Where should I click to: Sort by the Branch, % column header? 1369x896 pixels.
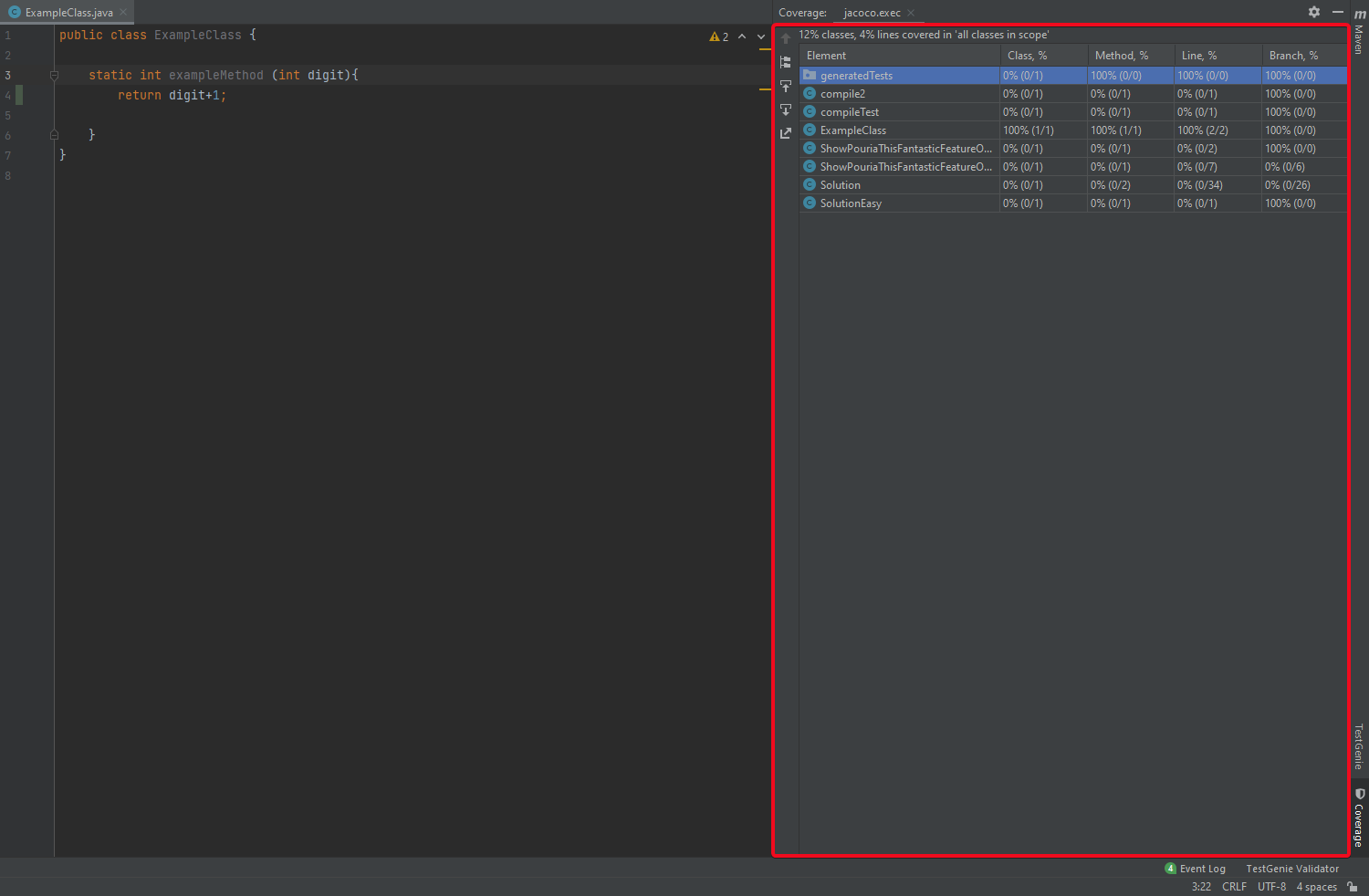[x=1305, y=56]
